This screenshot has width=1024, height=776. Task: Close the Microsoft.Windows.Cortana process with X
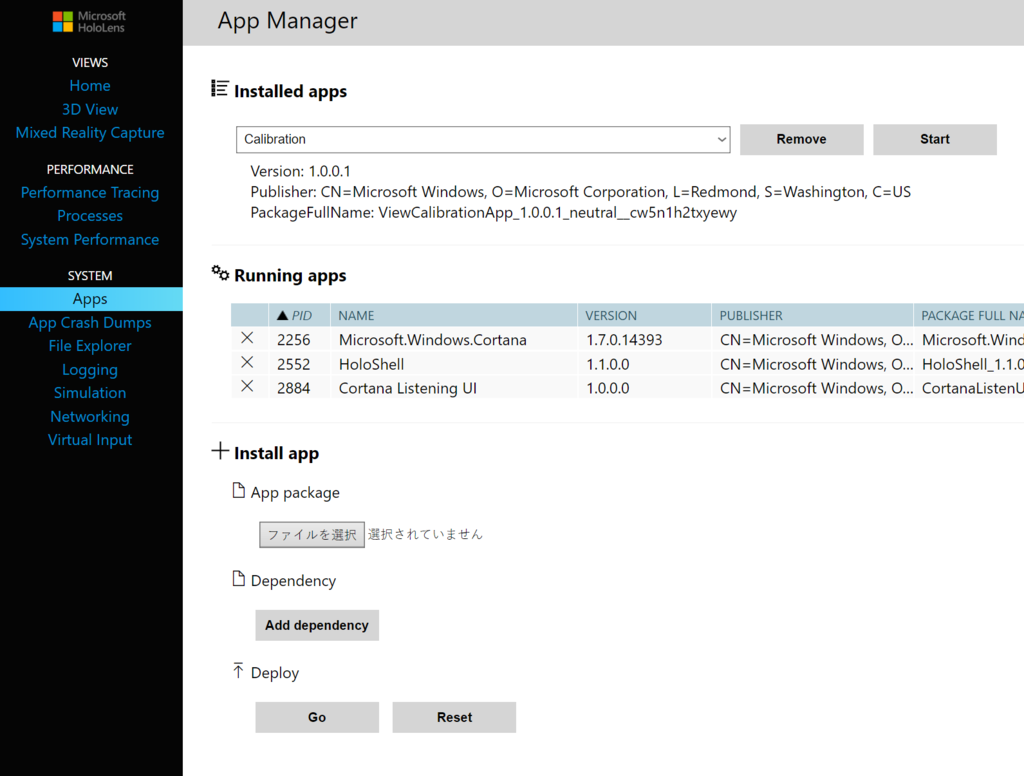click(247, 338)
